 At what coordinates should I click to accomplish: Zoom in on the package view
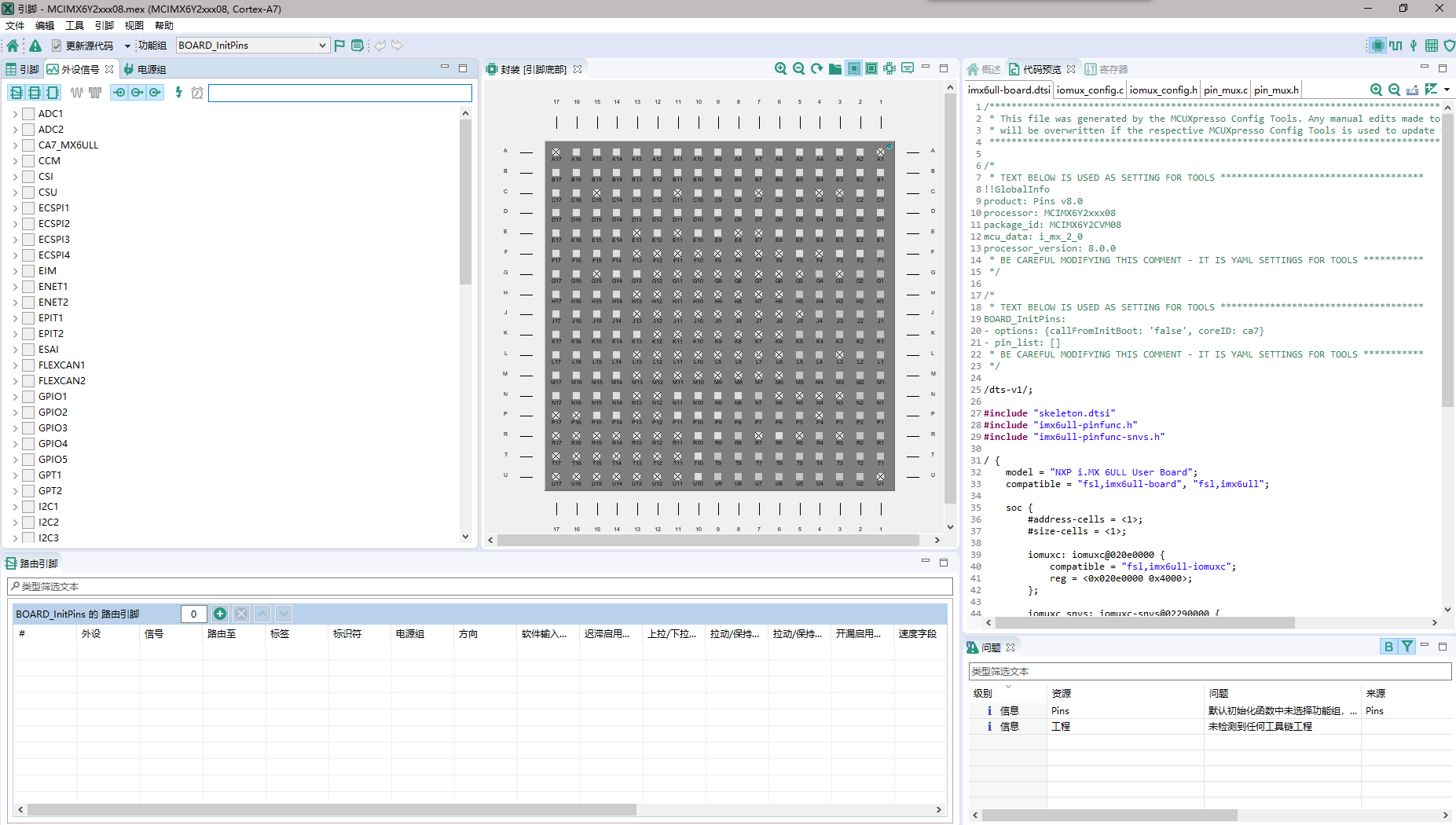coord(779,68)
